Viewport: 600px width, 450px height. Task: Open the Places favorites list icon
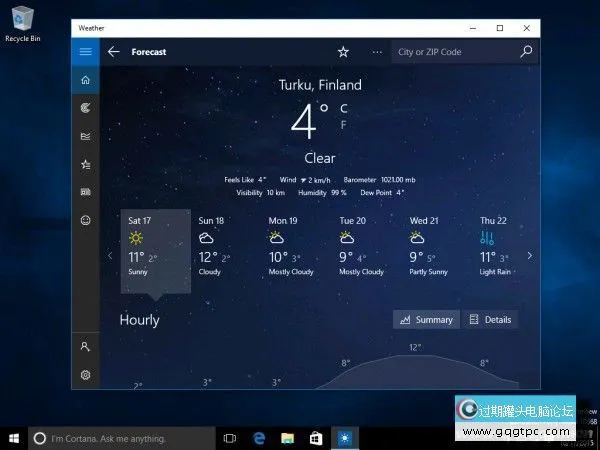(x=85, y=164)
